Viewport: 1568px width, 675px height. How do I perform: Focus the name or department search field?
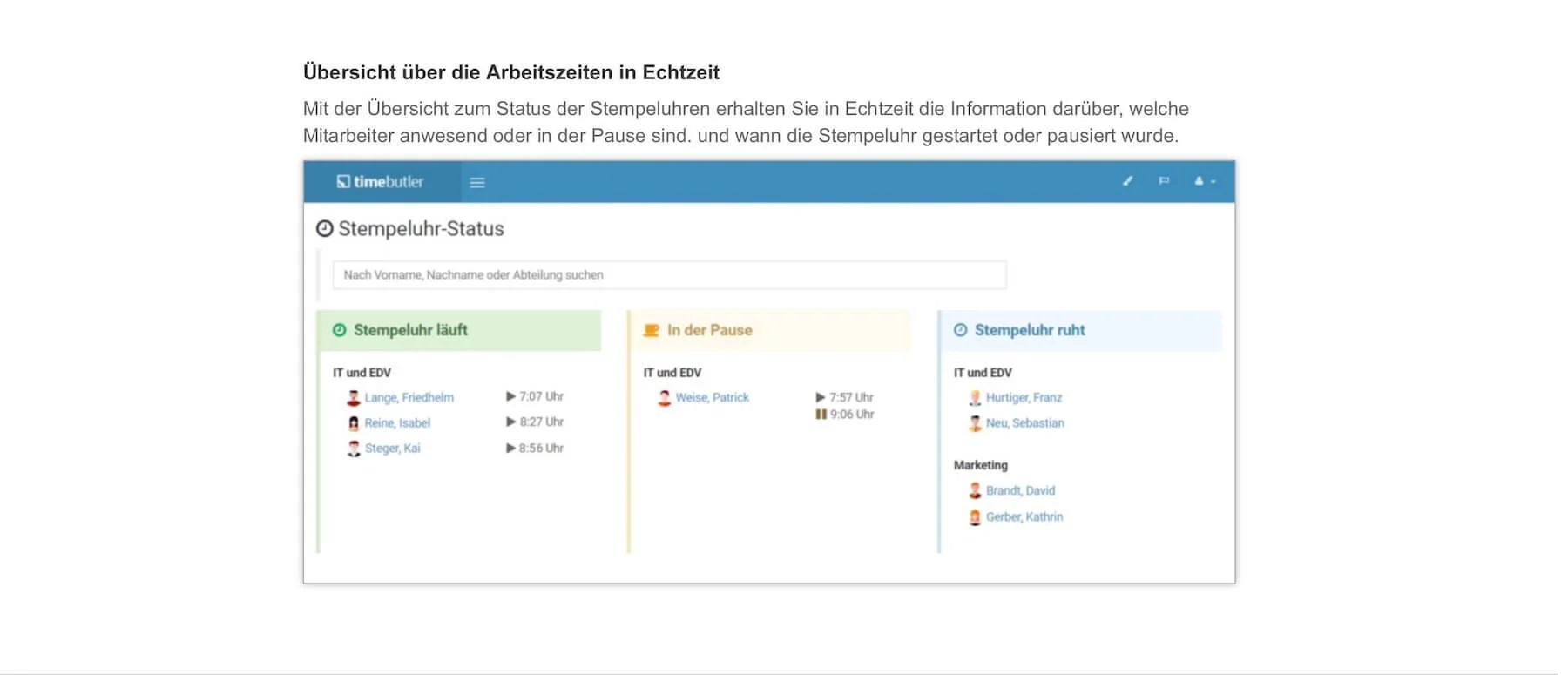point(669,274)
